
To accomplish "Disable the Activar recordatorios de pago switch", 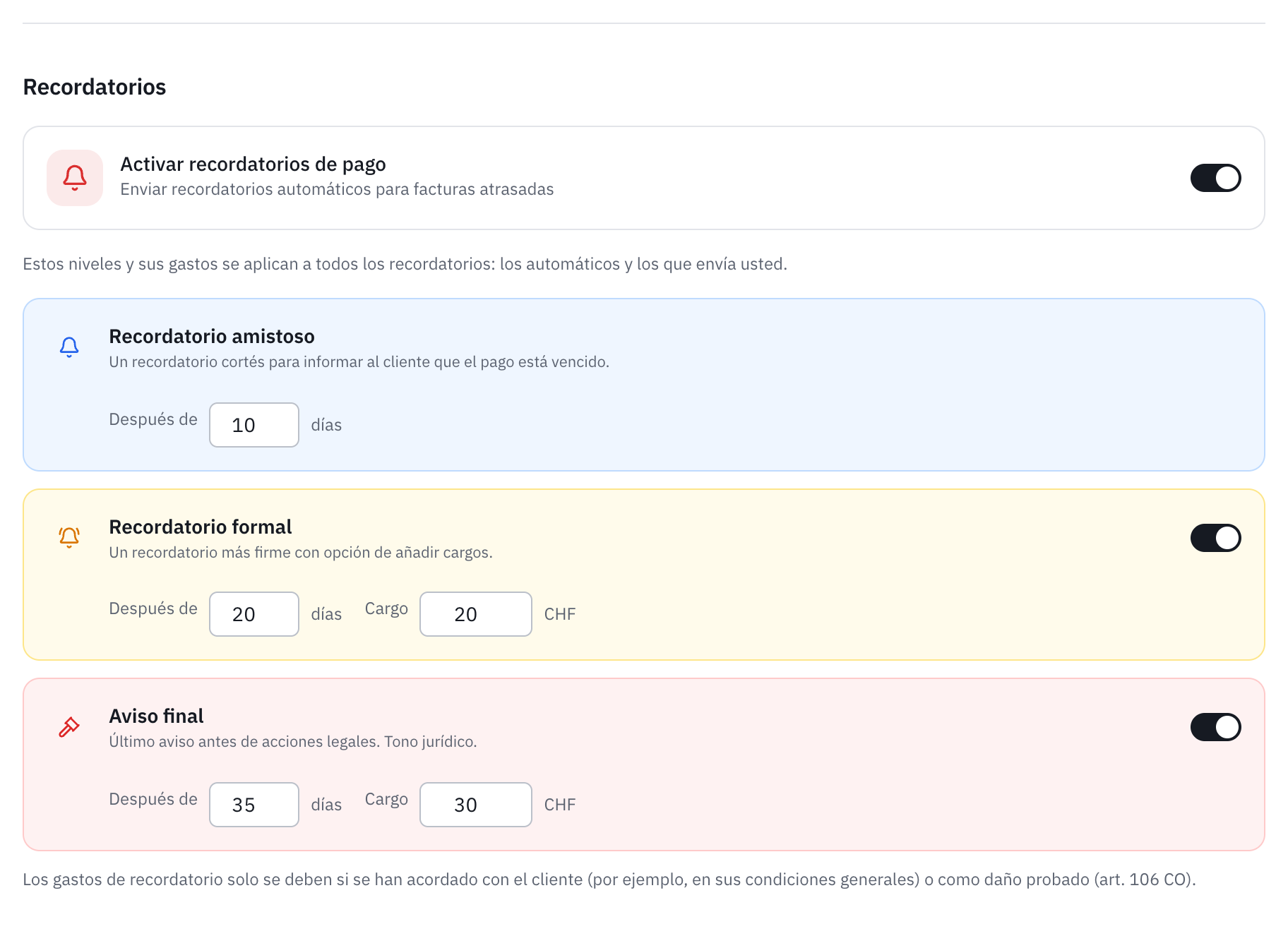I will coord(1215,178).
